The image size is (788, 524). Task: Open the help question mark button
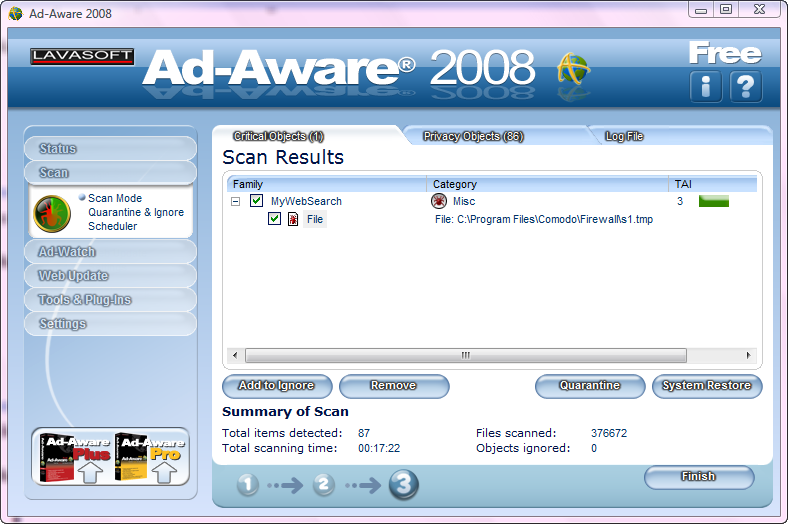[746, 86]
